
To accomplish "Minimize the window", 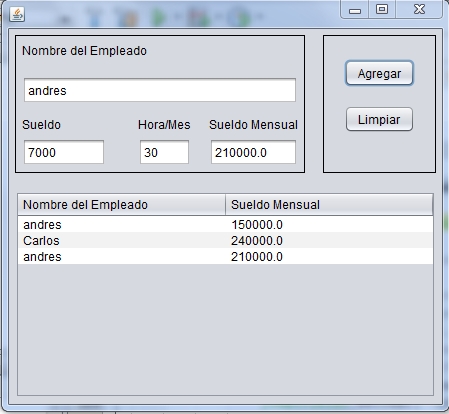I will pos(355,10).
